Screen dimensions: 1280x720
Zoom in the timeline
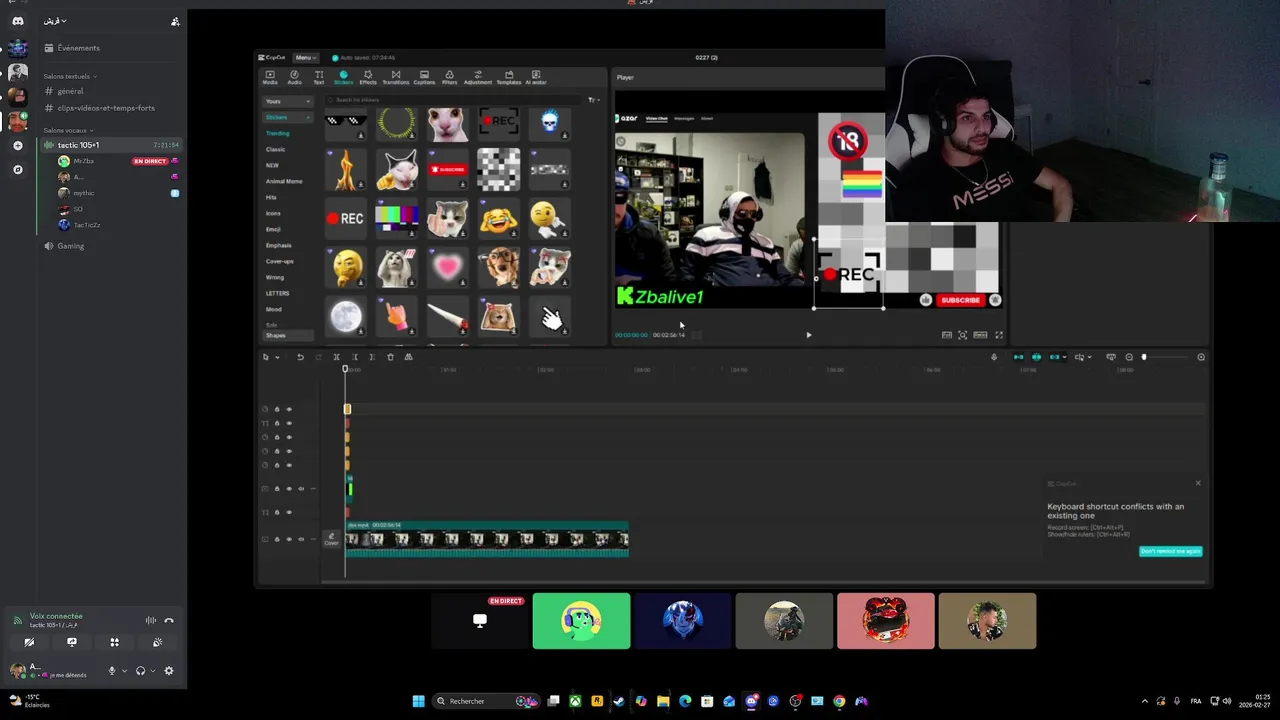click(1201, 357)
